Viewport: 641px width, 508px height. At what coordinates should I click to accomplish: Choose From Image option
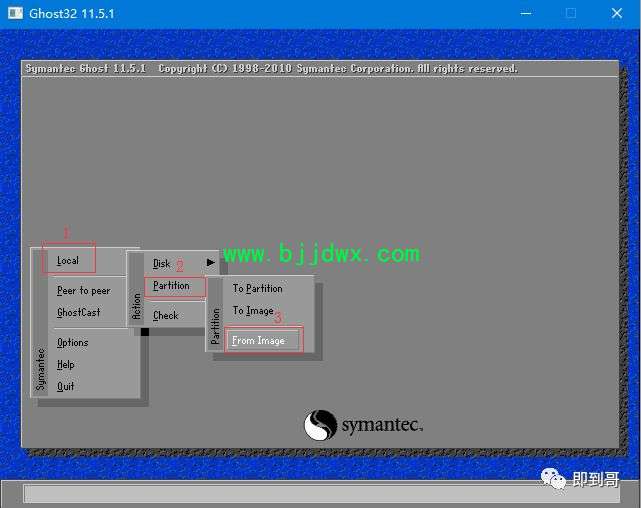pos(258,340)
